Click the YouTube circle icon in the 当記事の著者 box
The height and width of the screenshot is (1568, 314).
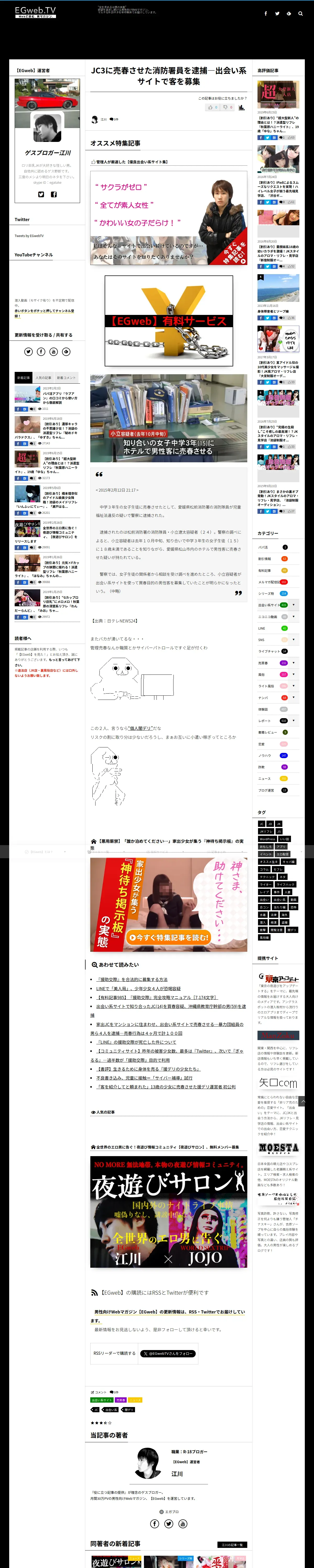pos(182,1524)
